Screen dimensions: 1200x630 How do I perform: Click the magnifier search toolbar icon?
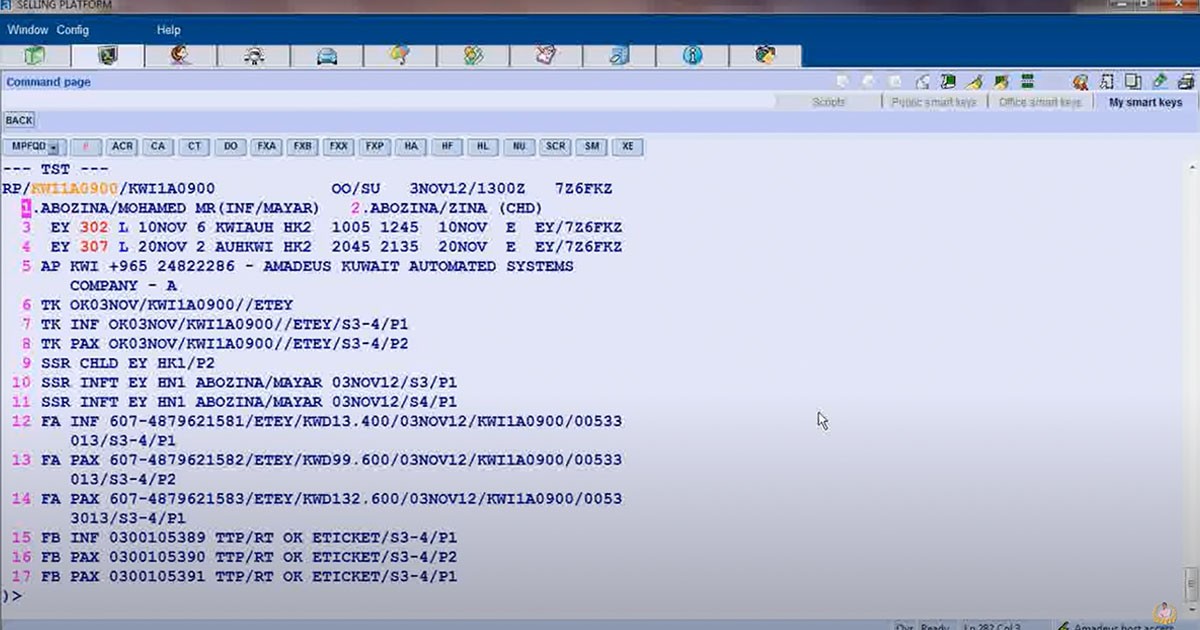coord(1081,82)
